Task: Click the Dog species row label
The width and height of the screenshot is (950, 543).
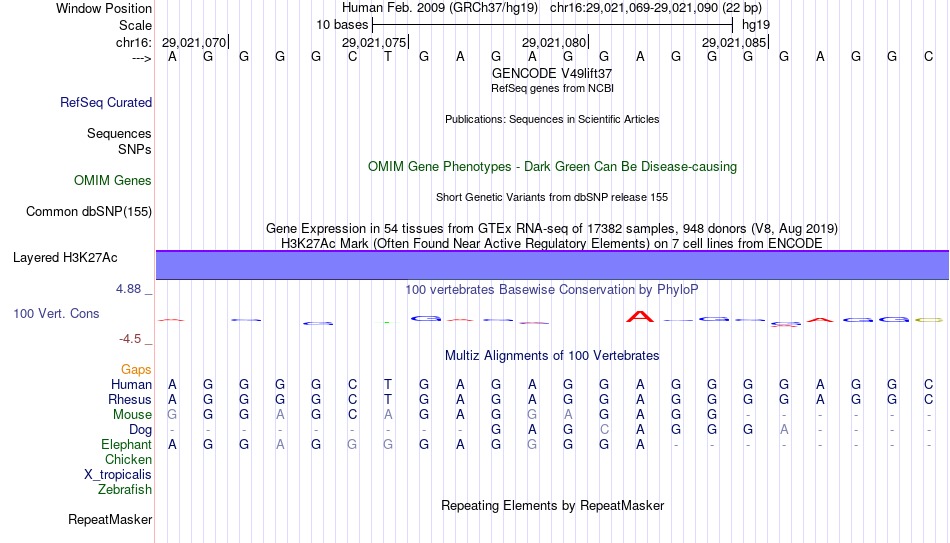Action: [x=140, y=430]
